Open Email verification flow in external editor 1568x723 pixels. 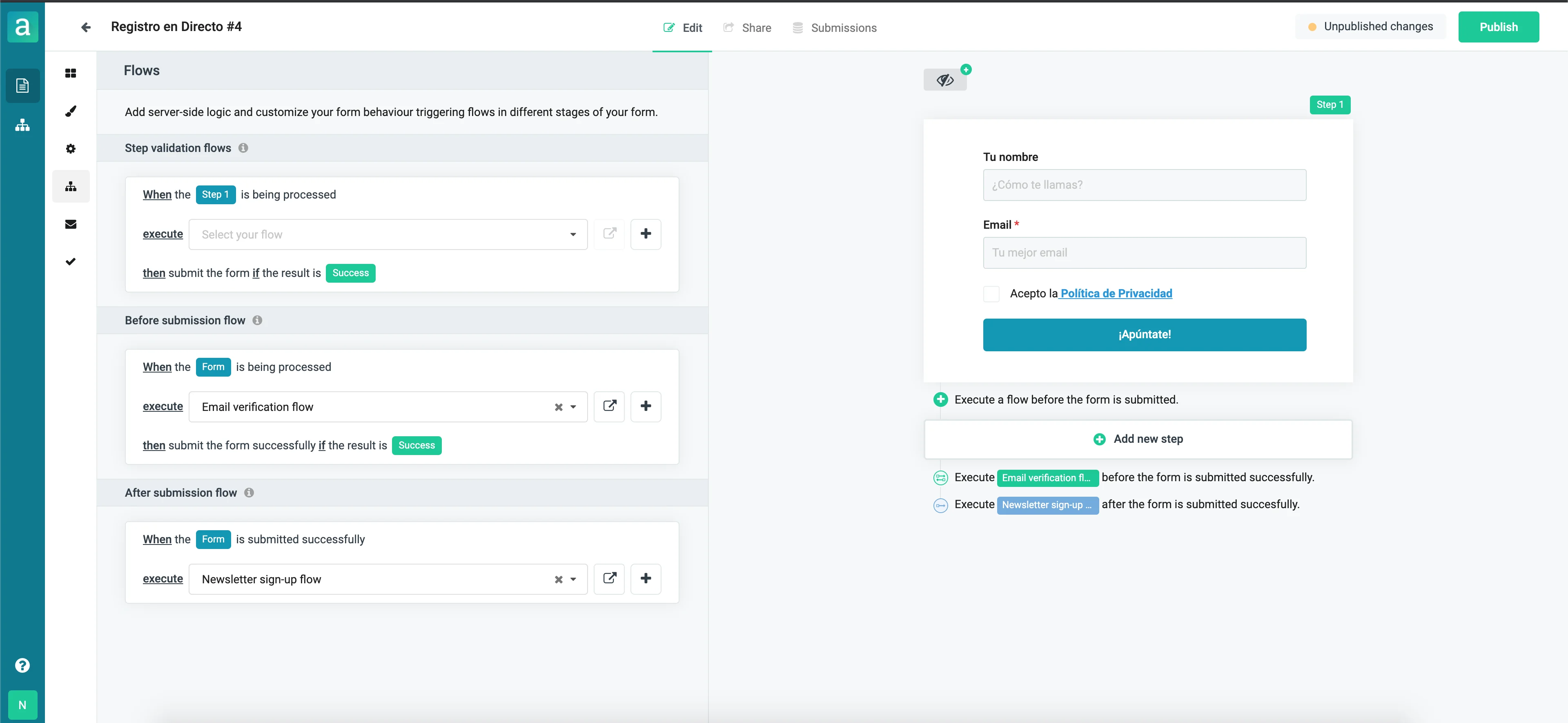tap(609, 406)
